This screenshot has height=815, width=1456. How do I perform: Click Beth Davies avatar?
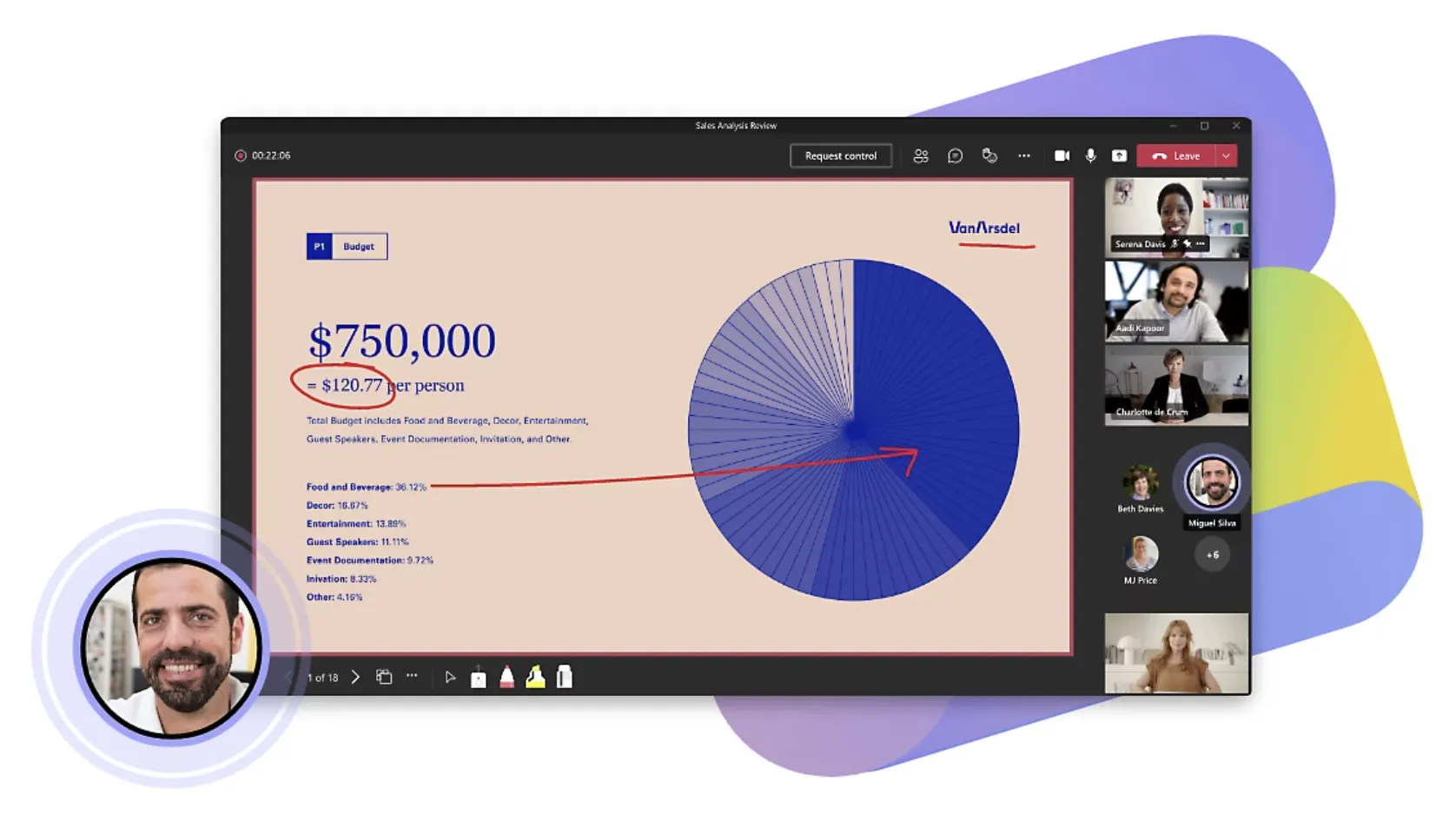coord(1140,482)
